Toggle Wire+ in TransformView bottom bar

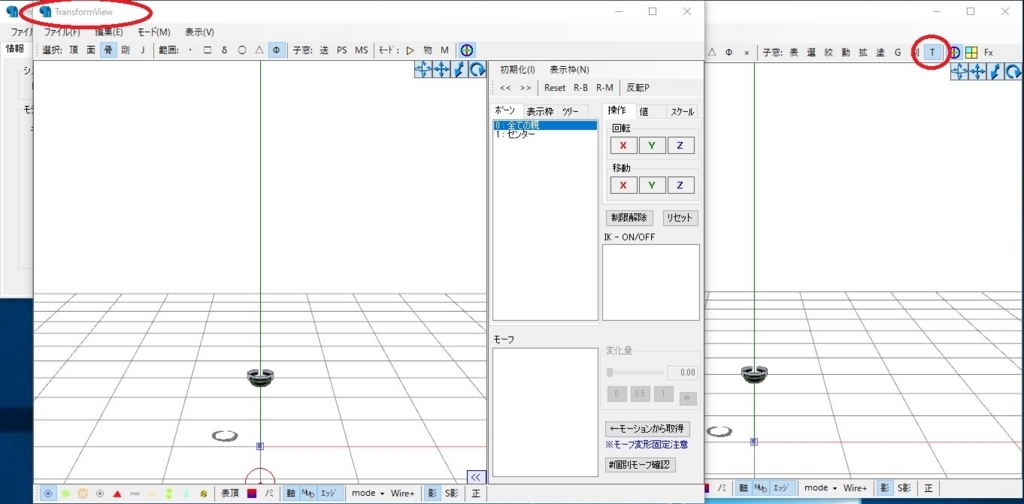click(x=402, y=494)
